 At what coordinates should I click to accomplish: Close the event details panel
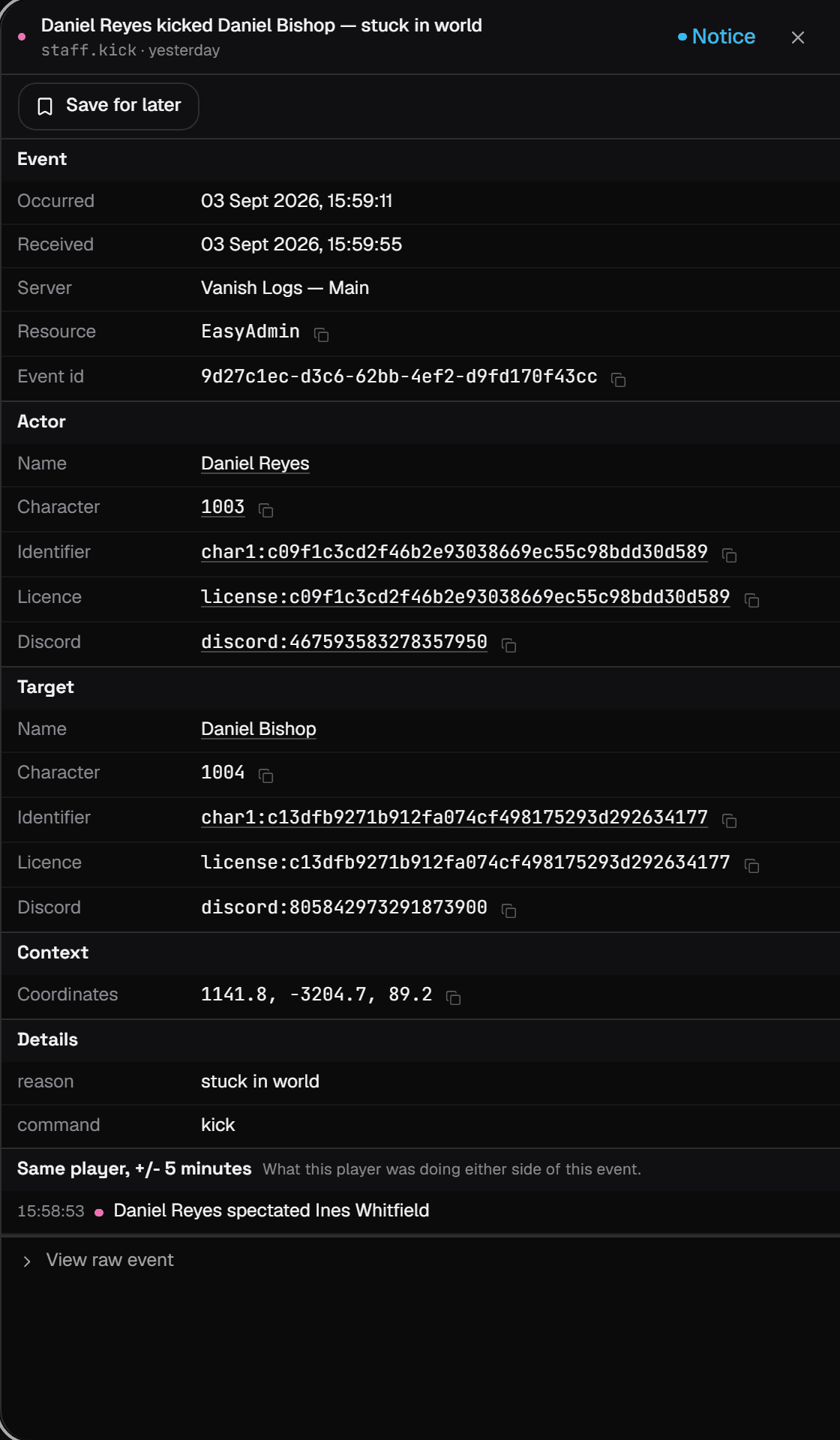pyautogui.click(x=798, y=37)
